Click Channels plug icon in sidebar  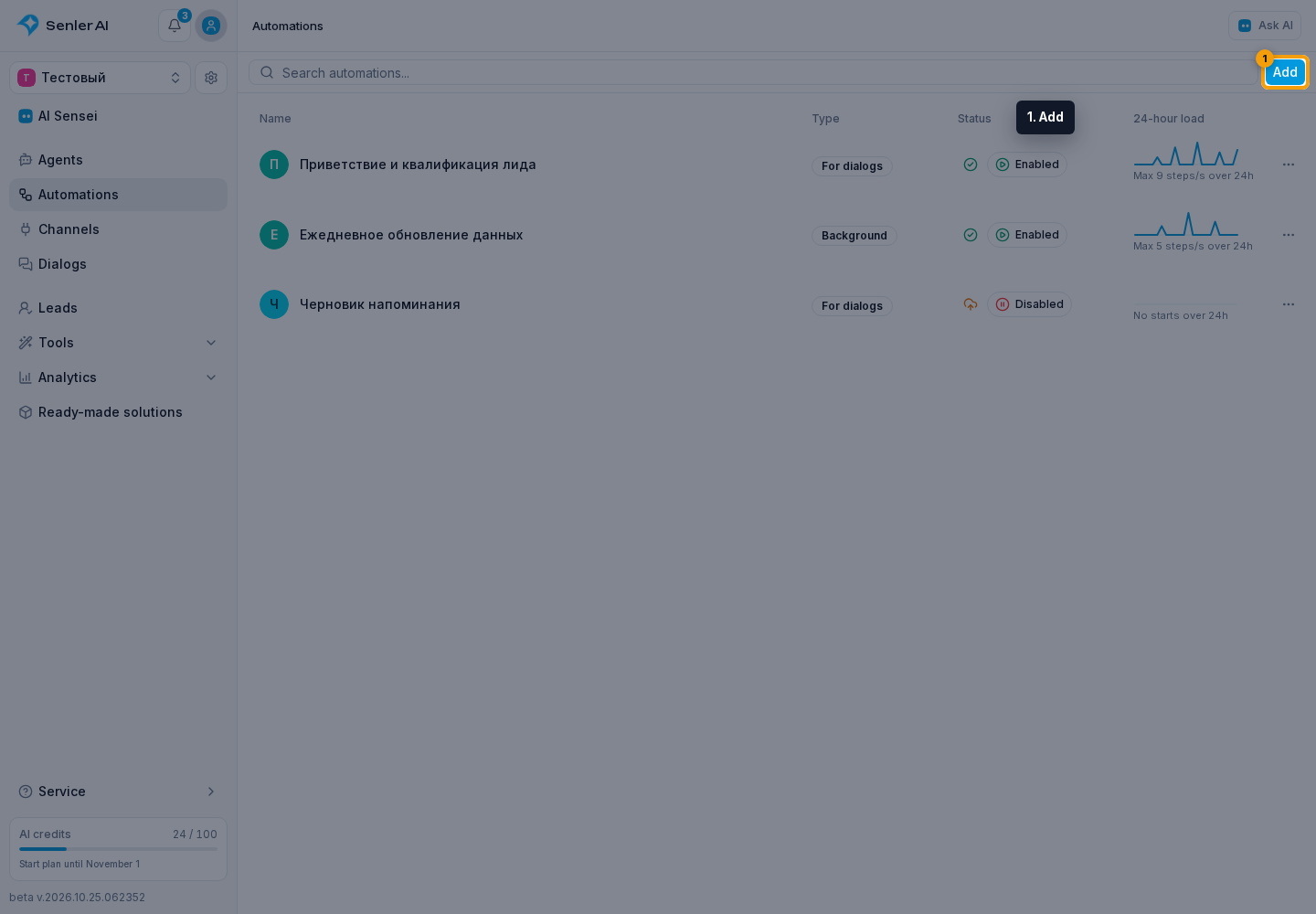[x=26, y=229]
